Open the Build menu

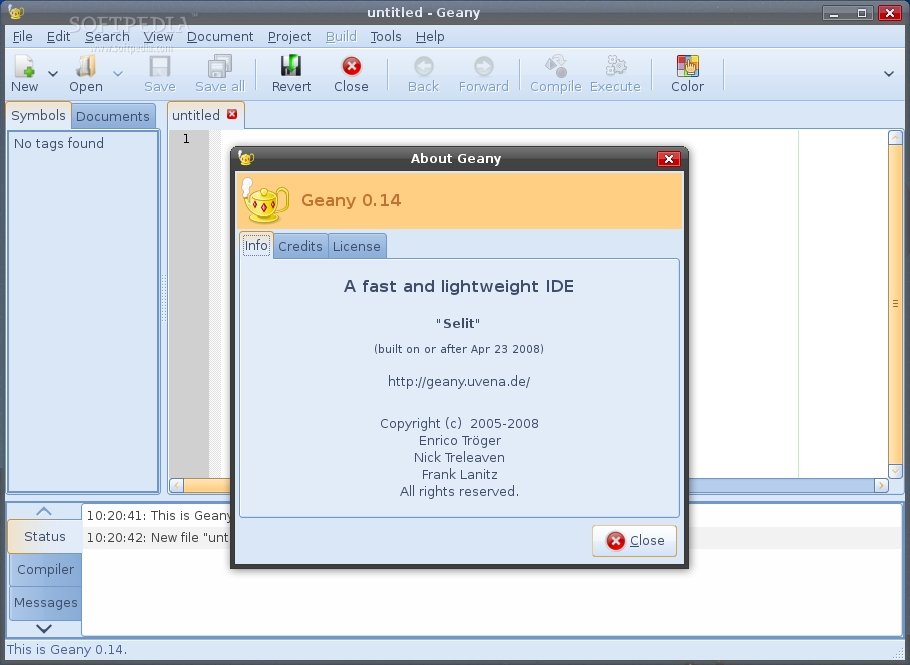(x=341, y=37)
